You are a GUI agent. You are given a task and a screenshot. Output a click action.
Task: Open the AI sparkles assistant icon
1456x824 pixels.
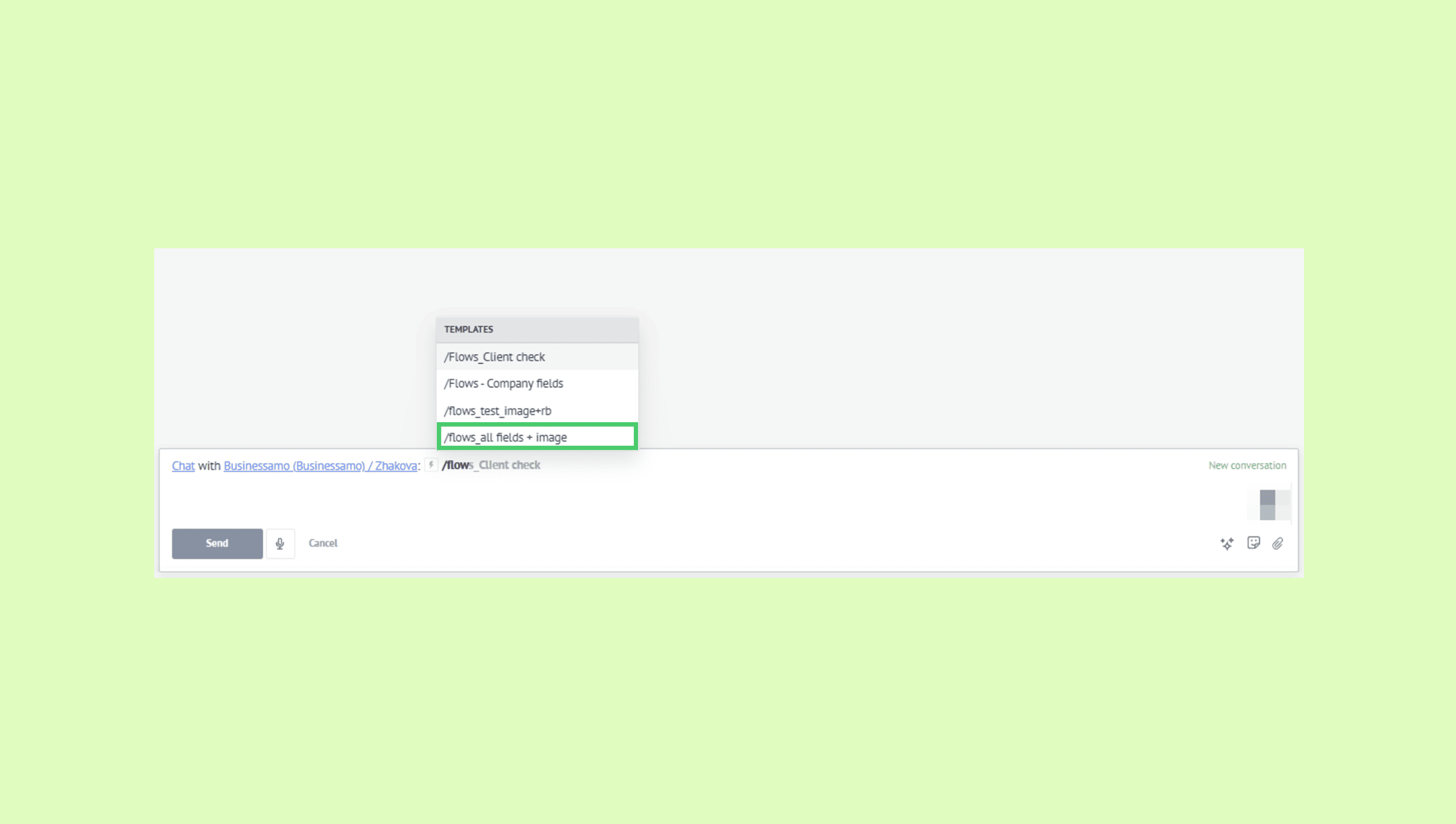1227,544
